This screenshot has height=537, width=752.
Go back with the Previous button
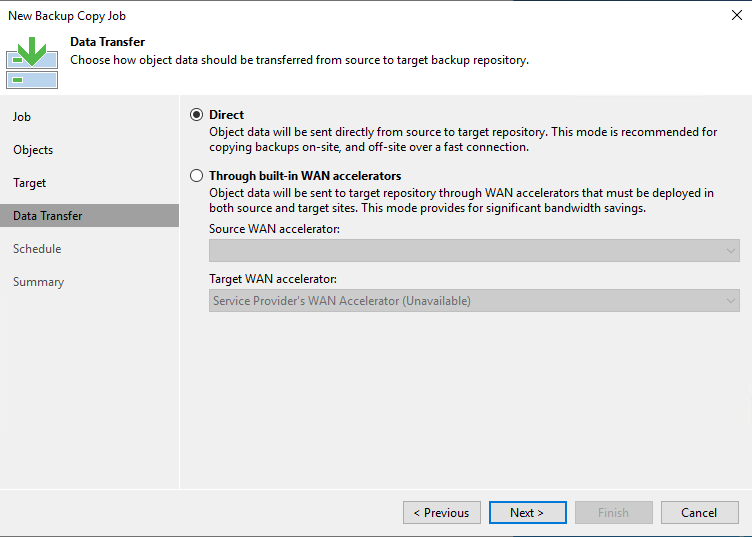[x=442, y=513]
